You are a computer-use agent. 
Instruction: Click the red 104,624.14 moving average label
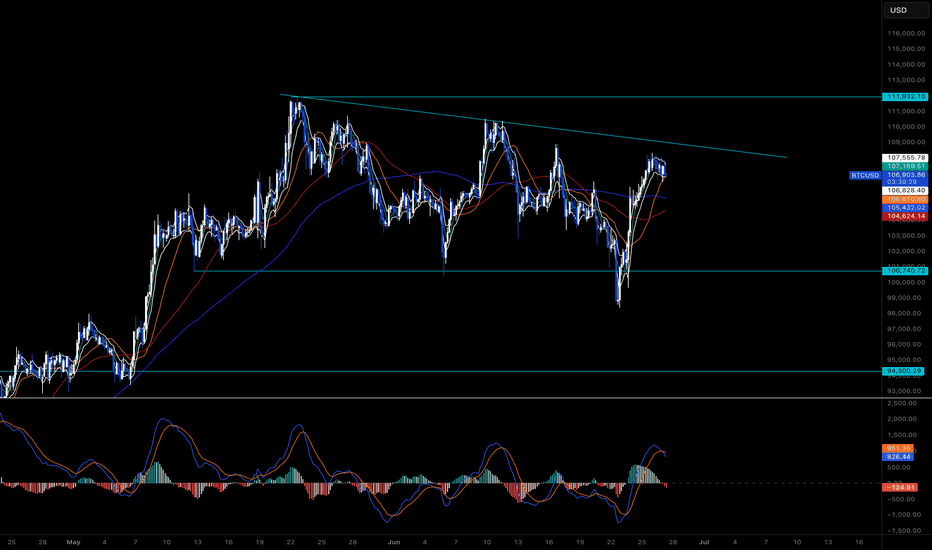click(905, 216)
